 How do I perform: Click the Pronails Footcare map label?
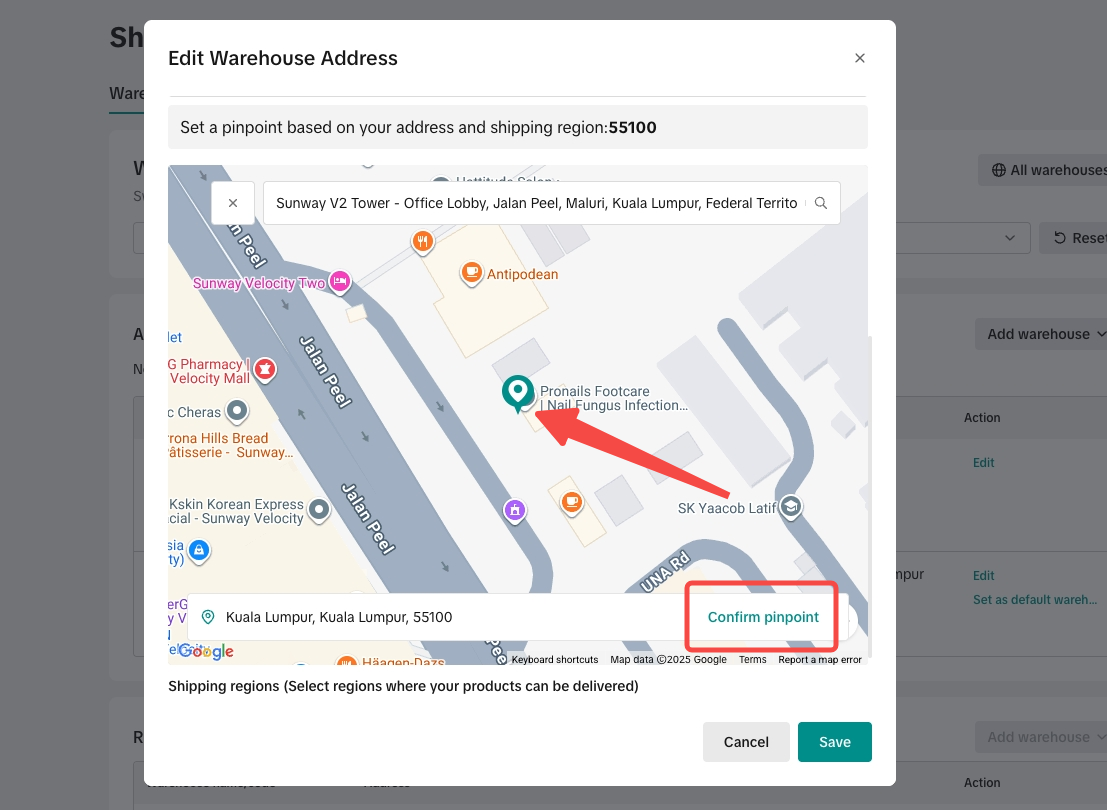[613, 398]
